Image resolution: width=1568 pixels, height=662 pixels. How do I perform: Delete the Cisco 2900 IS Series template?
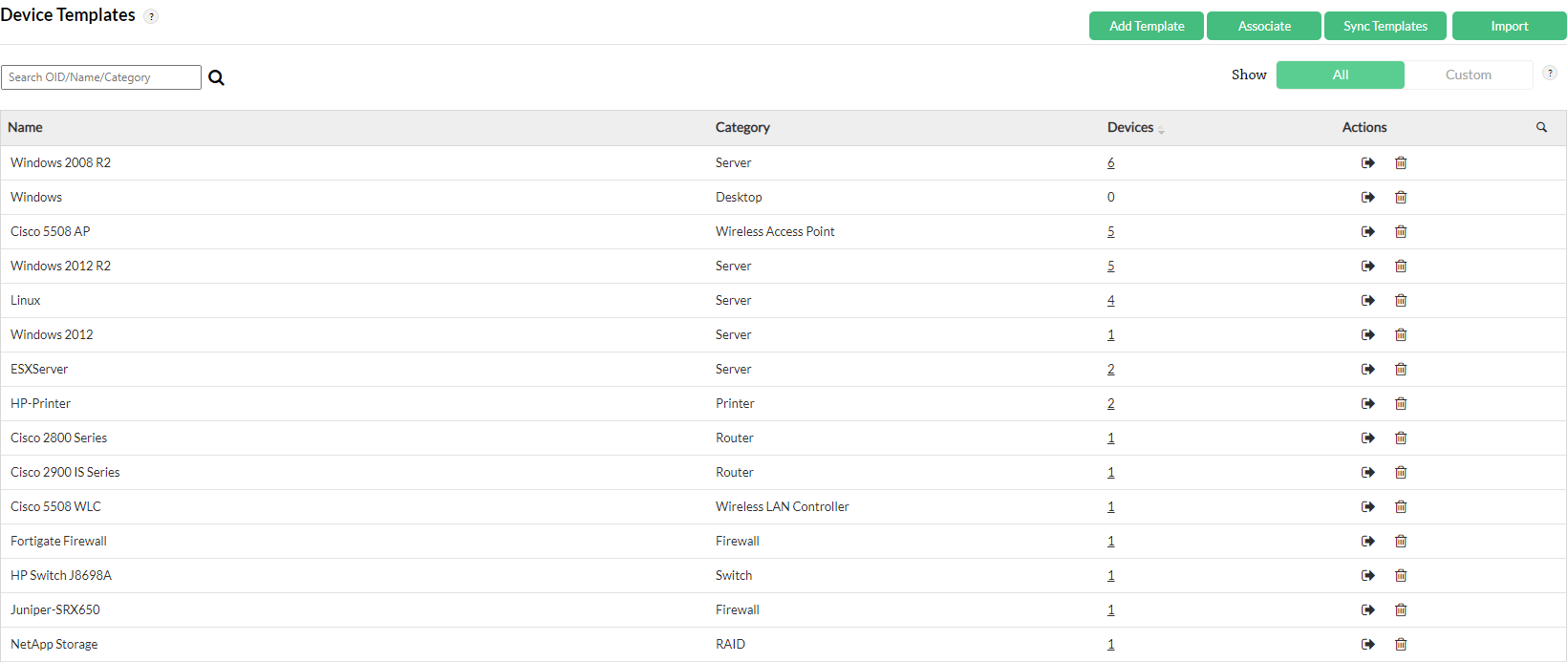click(1401, 472)
